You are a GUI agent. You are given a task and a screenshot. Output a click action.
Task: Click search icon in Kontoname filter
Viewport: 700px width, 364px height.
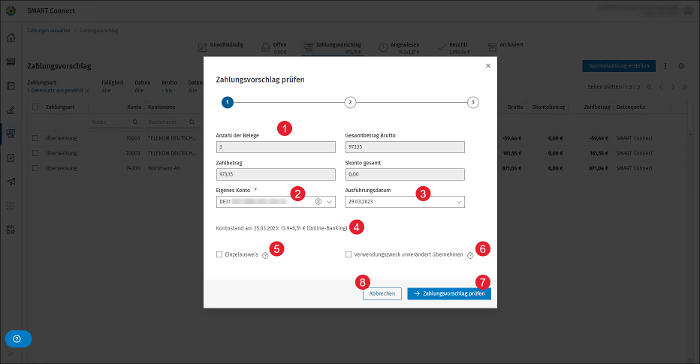click(x=192, y=122)
